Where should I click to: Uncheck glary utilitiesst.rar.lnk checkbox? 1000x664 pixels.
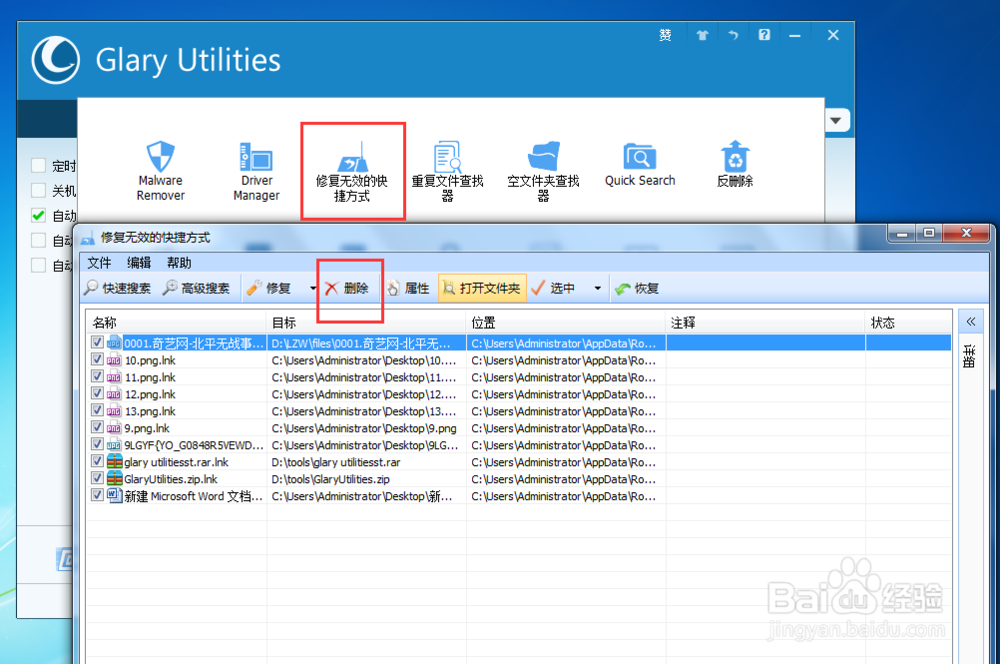coord(97,461)
